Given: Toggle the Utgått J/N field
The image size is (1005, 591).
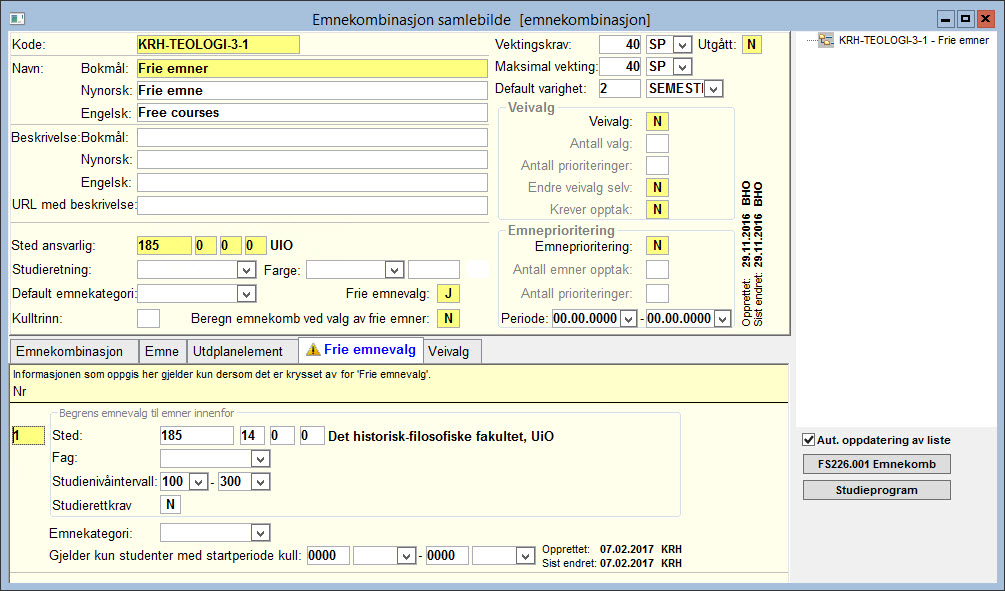Looking at the screenshot, I should [x=752, y=45].
